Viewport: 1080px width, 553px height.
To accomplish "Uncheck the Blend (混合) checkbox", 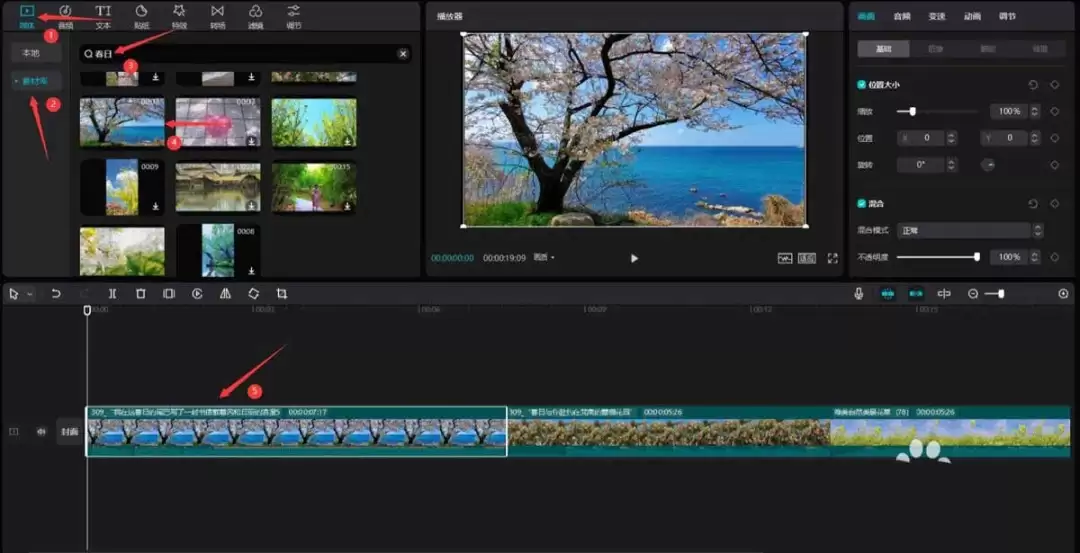I will (862, 203).
